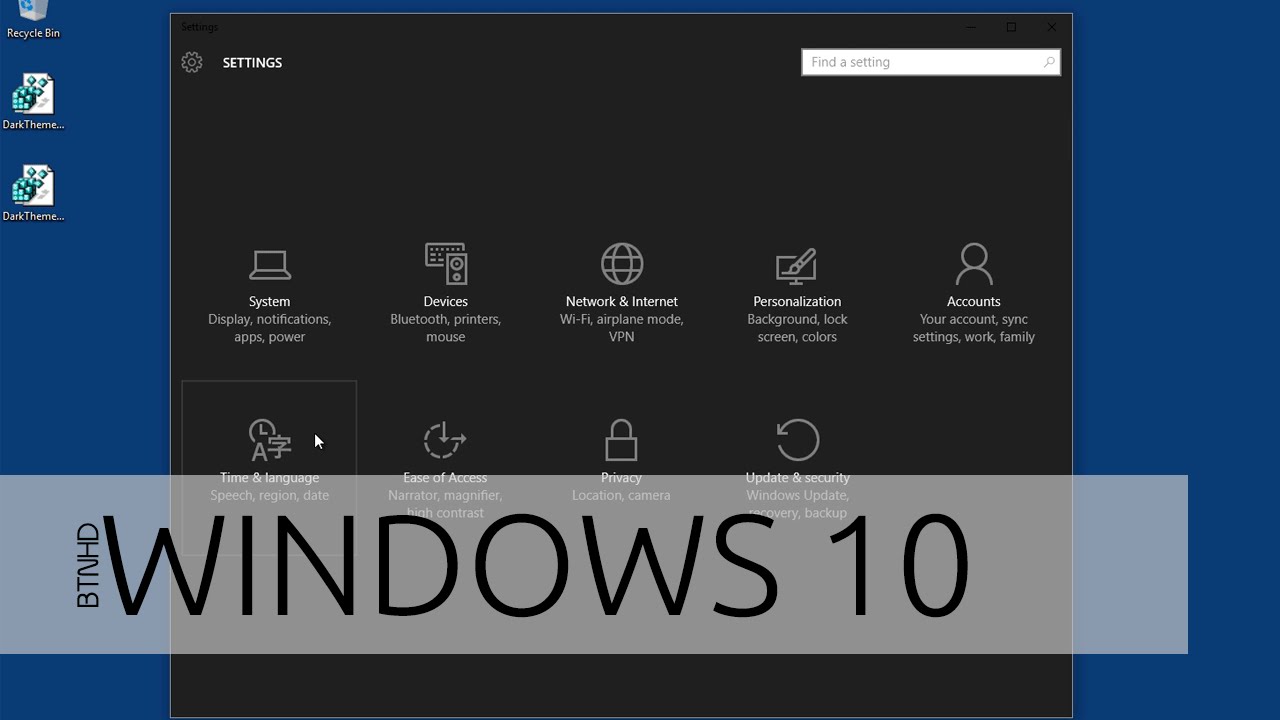
Task: Maximize the Settings window
Action: click(1011, 27)
